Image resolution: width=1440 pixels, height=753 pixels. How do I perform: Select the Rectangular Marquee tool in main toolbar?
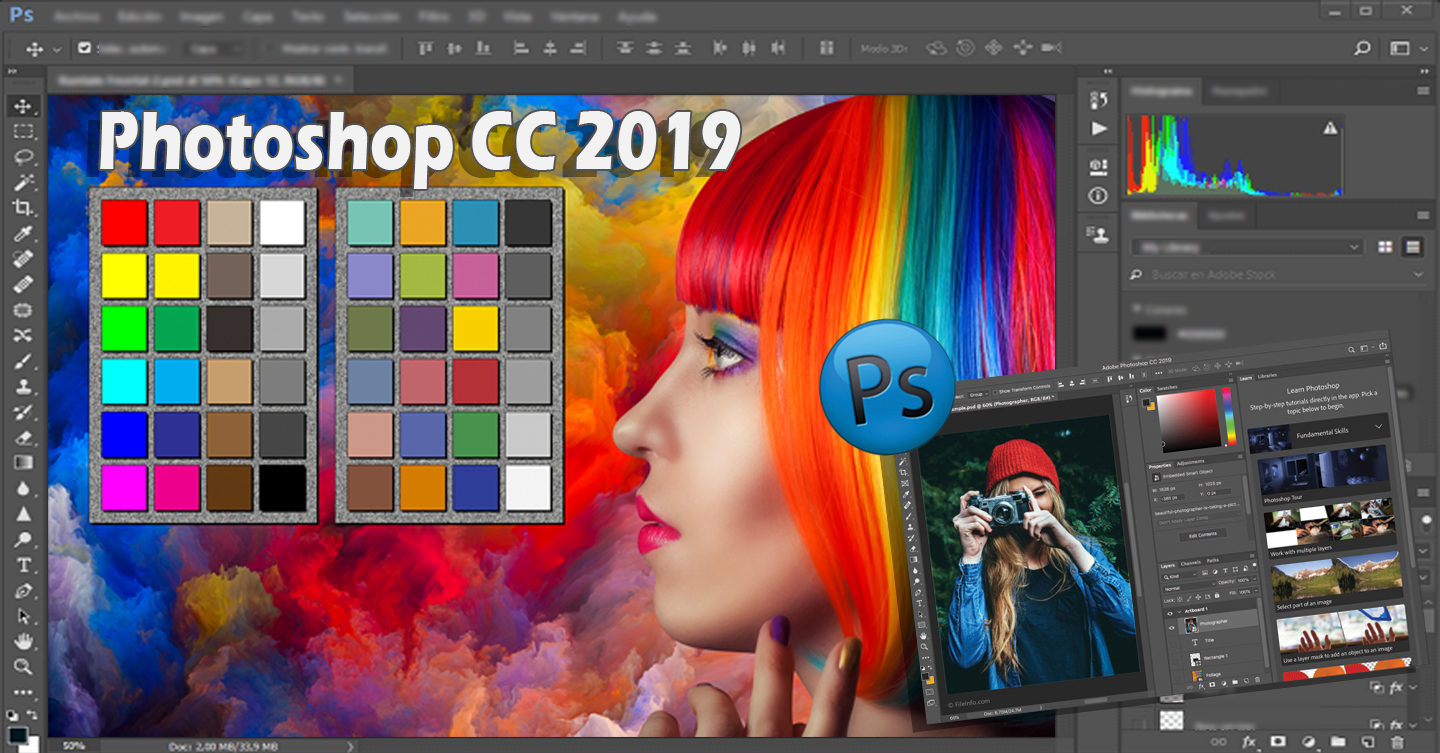(23, 131)
